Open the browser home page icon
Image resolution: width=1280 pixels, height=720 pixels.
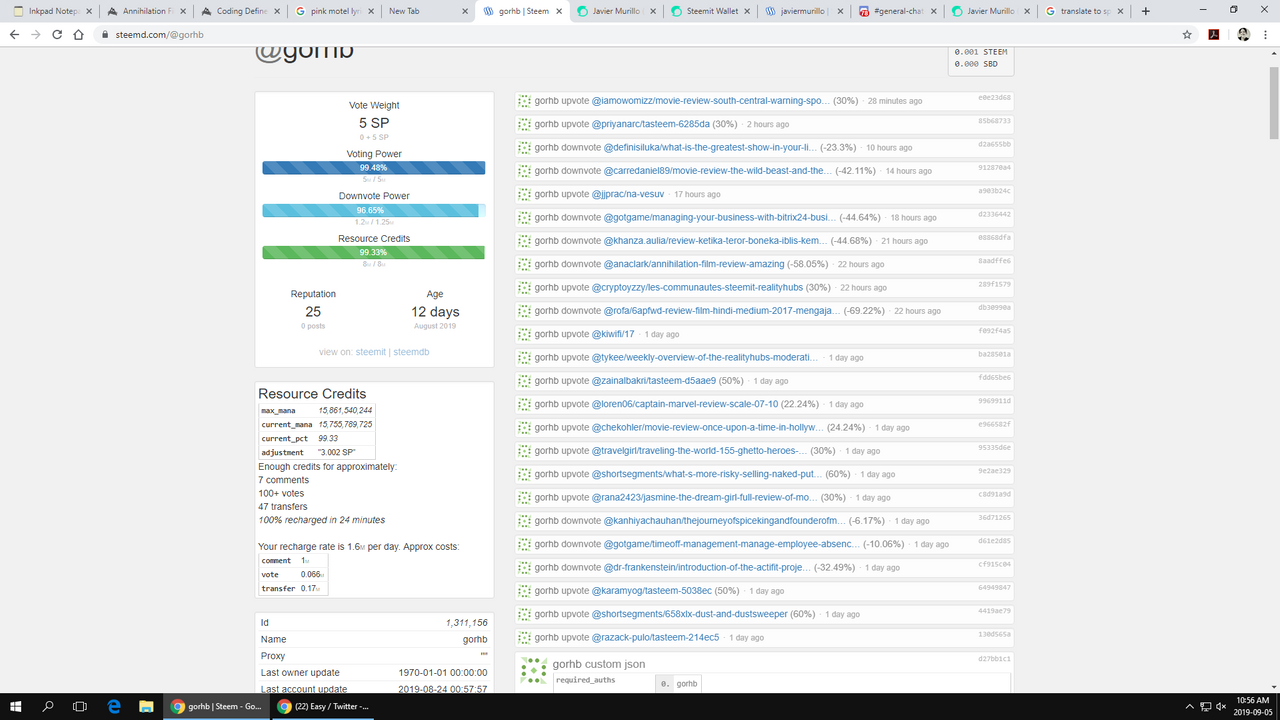pyautogui.click(x=79, y=34)
